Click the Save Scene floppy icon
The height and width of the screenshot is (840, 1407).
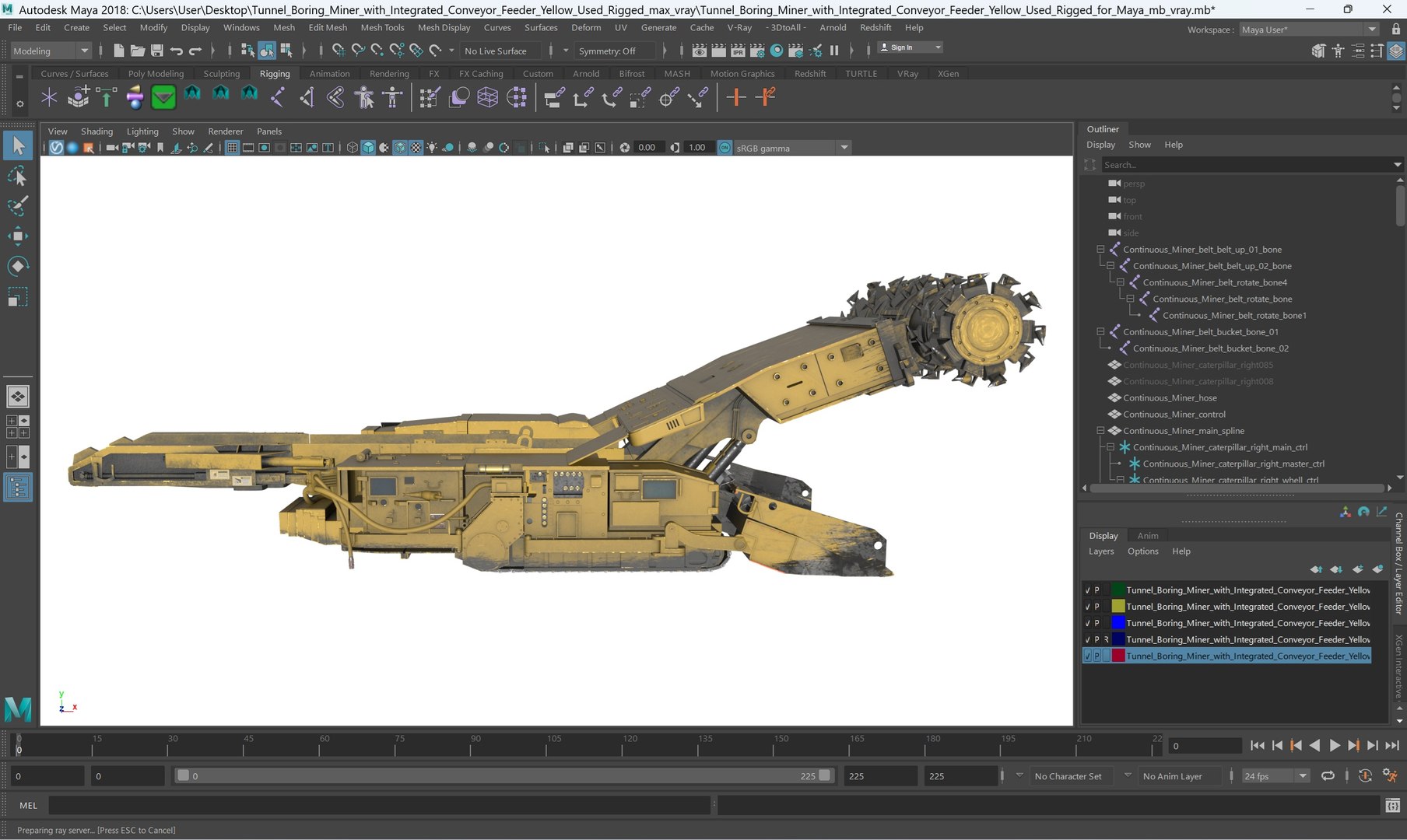[x=156, y=51]
